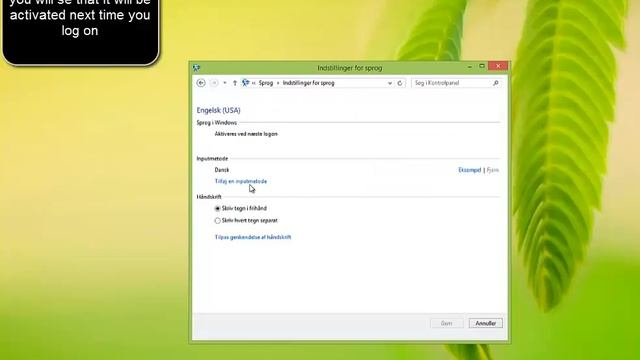The height and width of the screenshot is (360, 640).
Task: Refresh the page with the refresh icon
Action: 400,83
